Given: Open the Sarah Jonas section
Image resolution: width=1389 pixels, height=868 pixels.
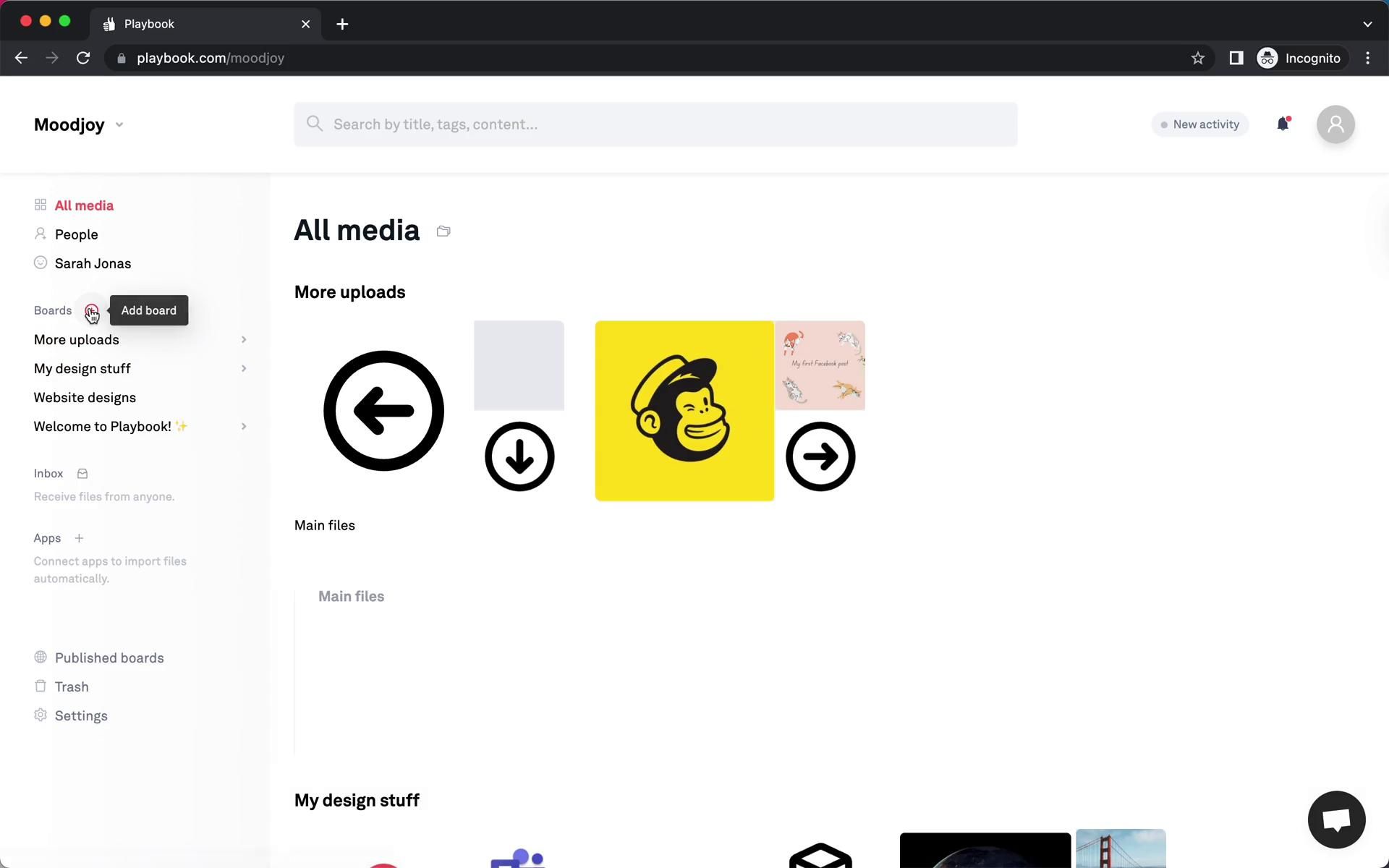Looking at the screenshot, I should pos(93,263).
